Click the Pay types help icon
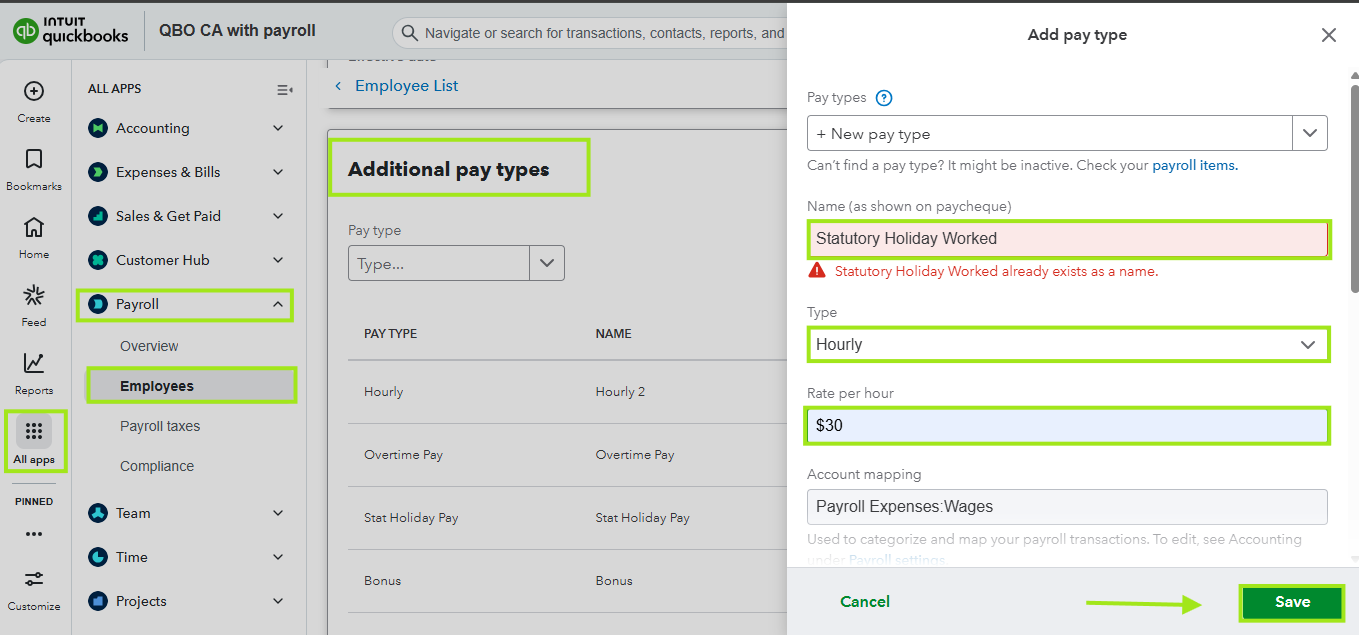 pyautogui.click(x=883, y=98)
